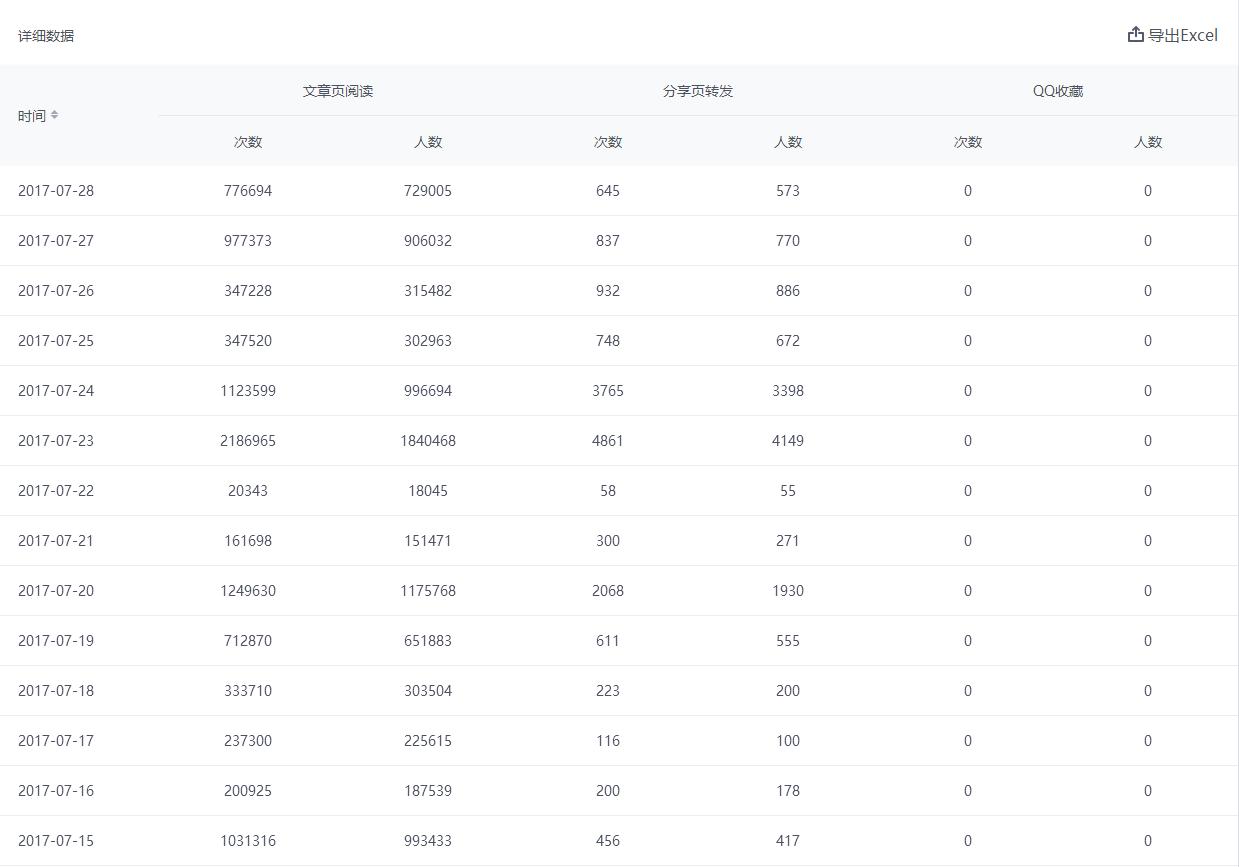Click the read count value 1031316

click(248, 841)
